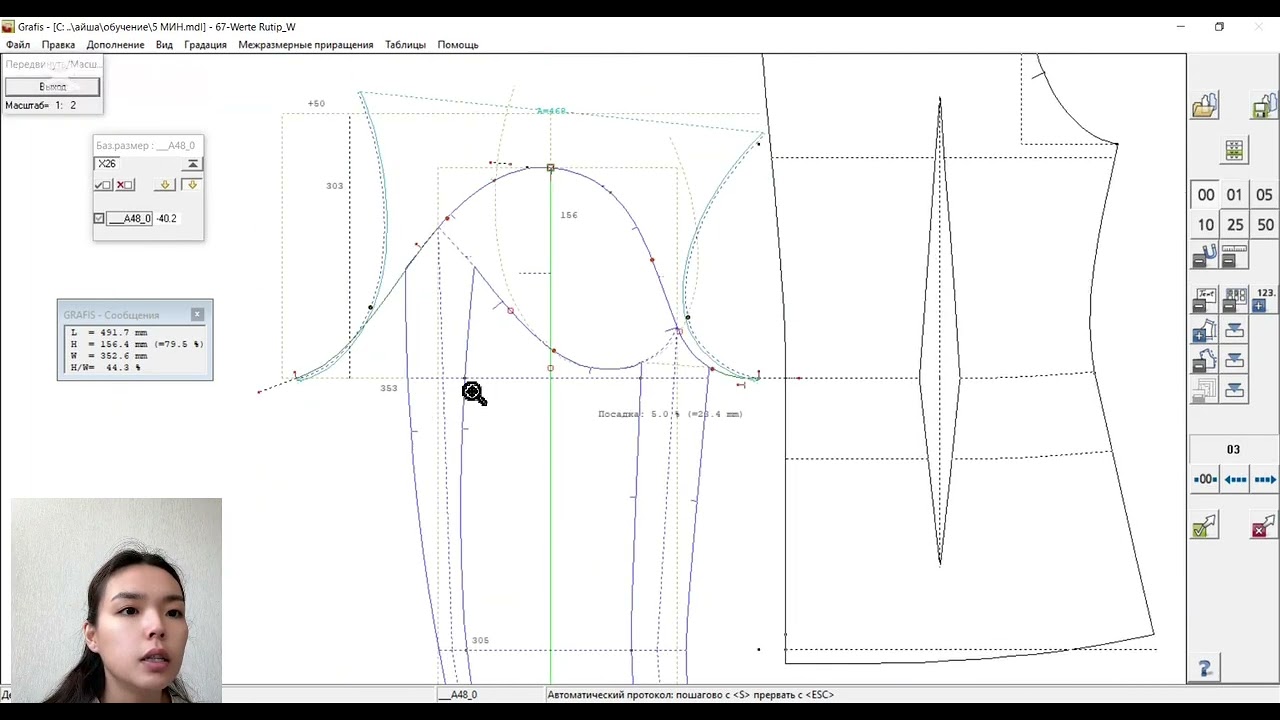Click the 03 step counter field

tap(1233, 450)
